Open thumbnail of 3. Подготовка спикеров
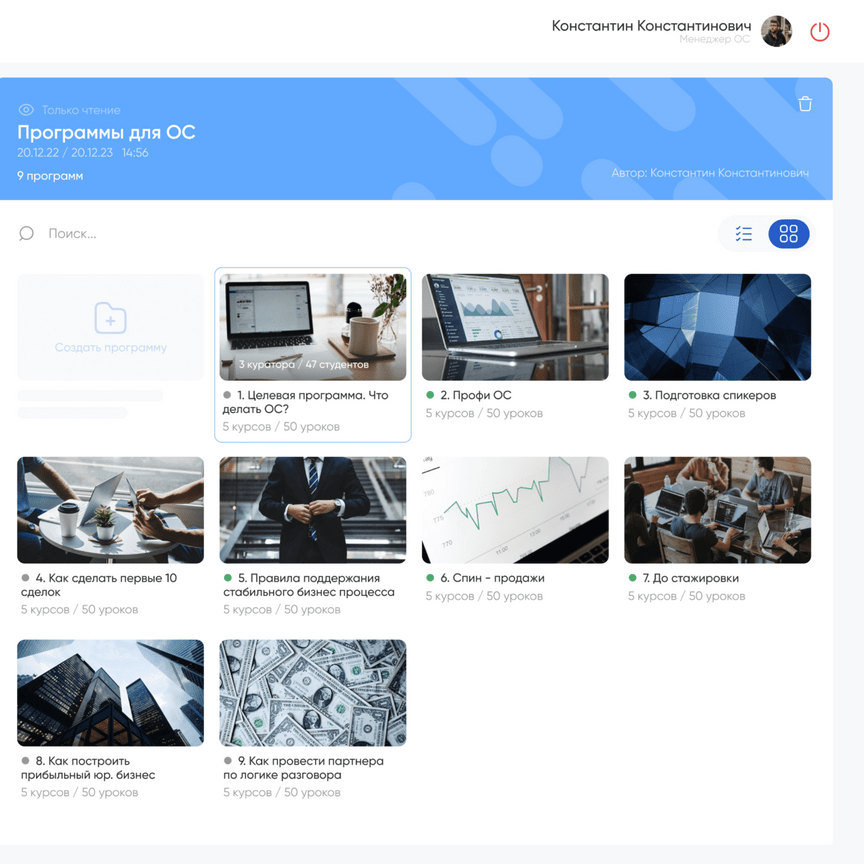 (717, 327)
